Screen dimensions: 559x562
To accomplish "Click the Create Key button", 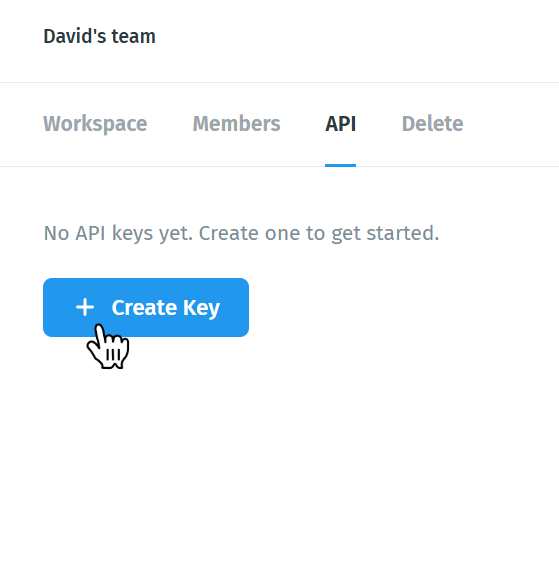I will click(146, 308).
